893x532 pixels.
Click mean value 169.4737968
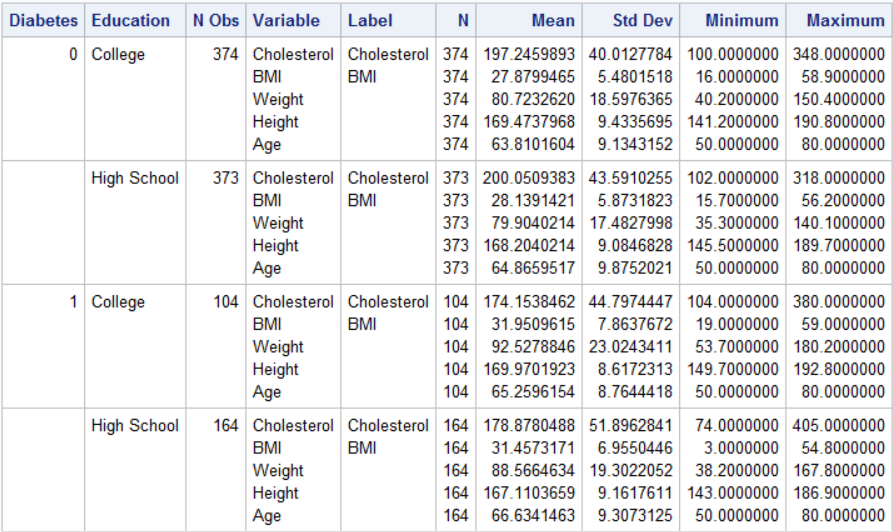[x=529, y=122]
